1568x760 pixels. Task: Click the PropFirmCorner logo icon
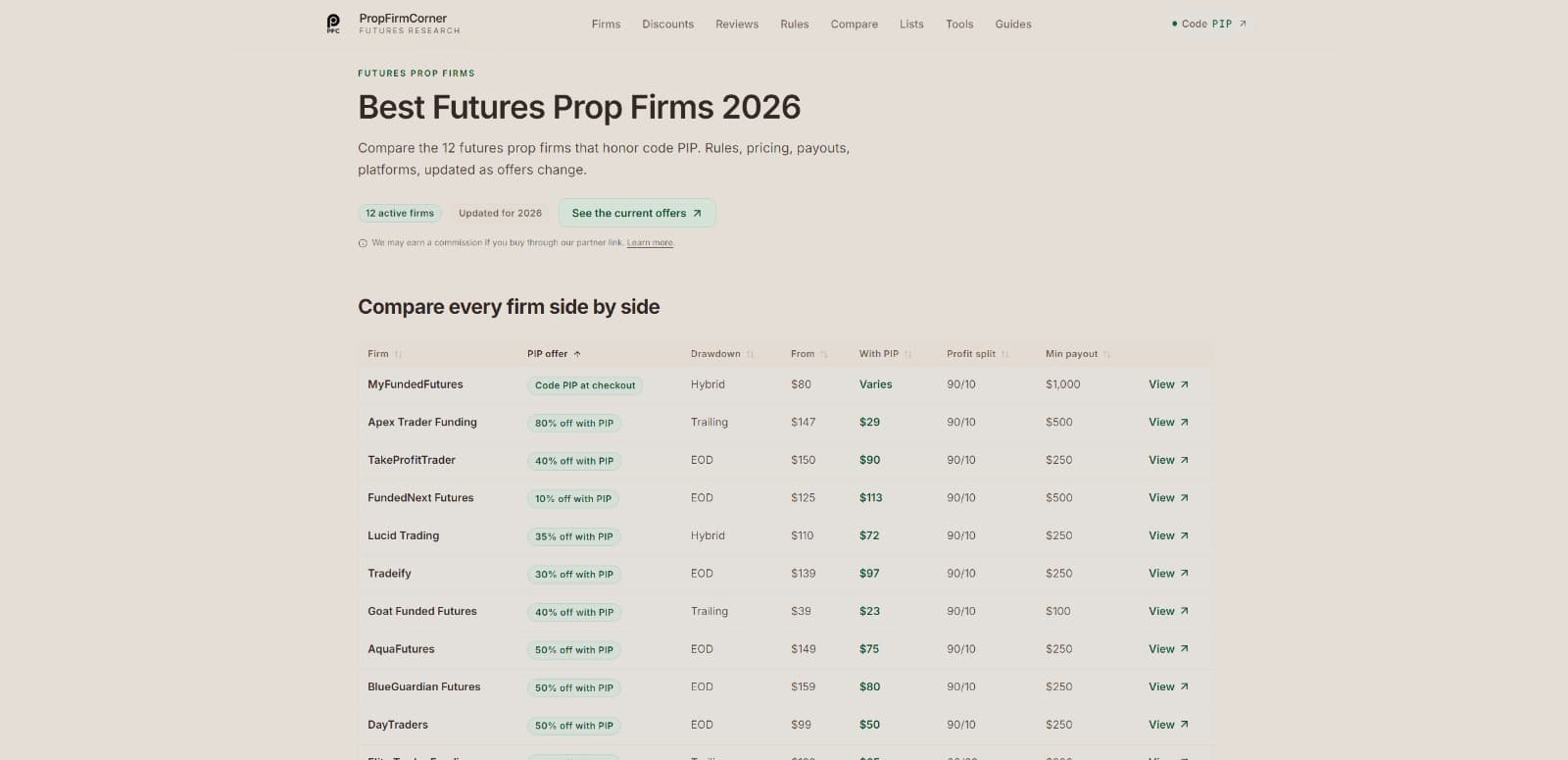(x=332, y=23)
